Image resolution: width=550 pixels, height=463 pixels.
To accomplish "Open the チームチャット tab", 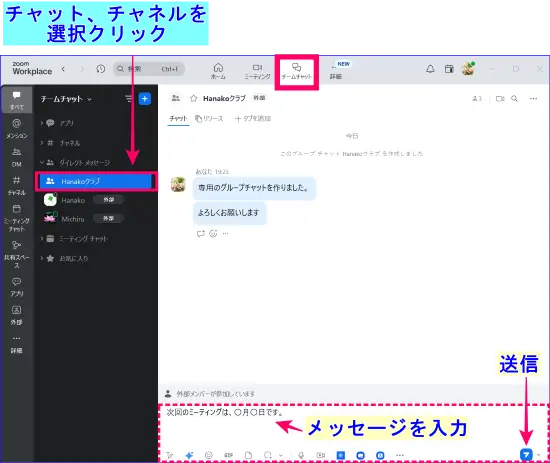I will [x=296, y=71].
